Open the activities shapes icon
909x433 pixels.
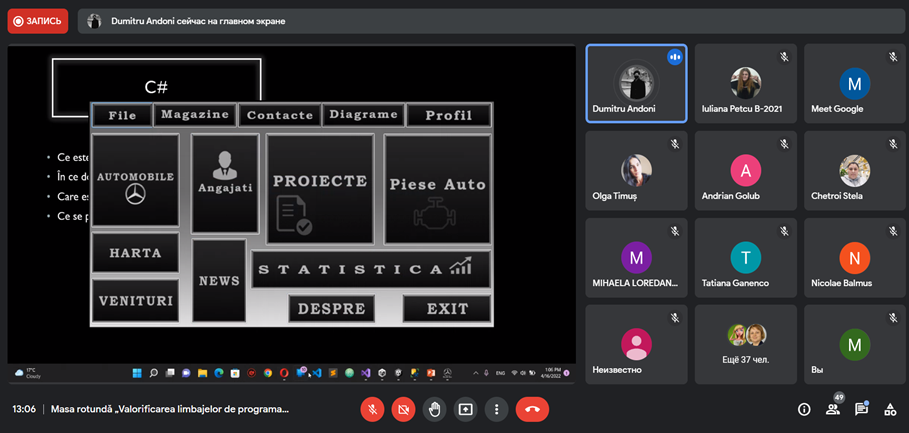click(x=890, y=409)
